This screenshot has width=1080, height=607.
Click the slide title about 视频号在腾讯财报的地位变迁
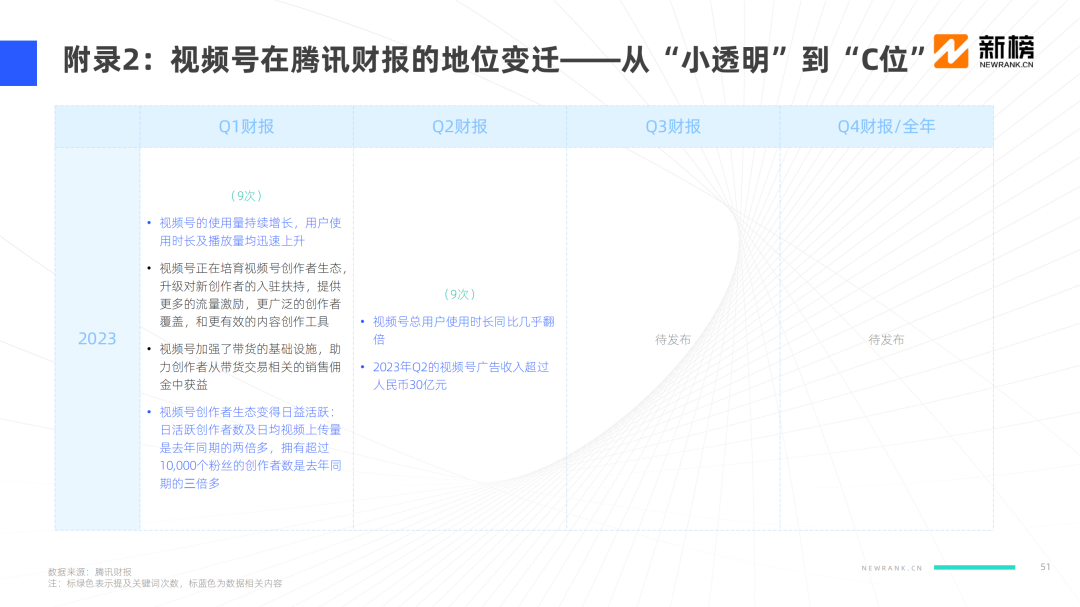tap(495, 60)
